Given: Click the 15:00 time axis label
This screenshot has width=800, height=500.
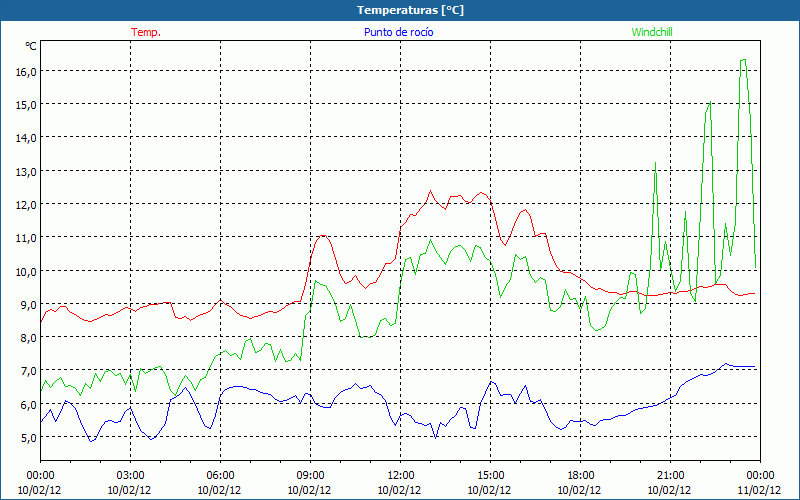Looking at the screenshot, I should point(490,476).
